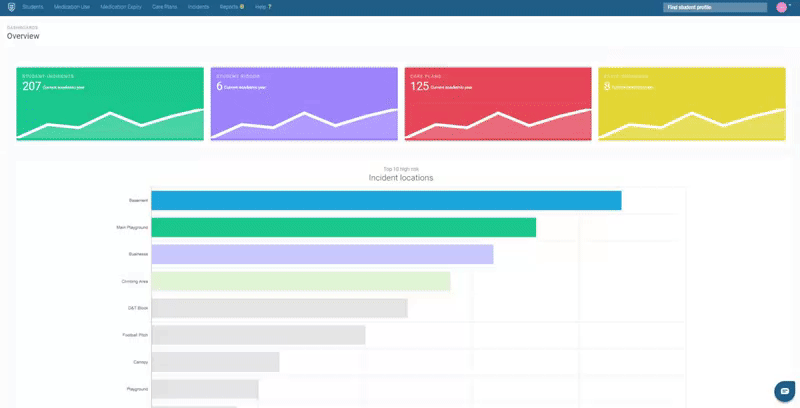
Task: Select the lavender Business bar
Action: tap(322, 254)
